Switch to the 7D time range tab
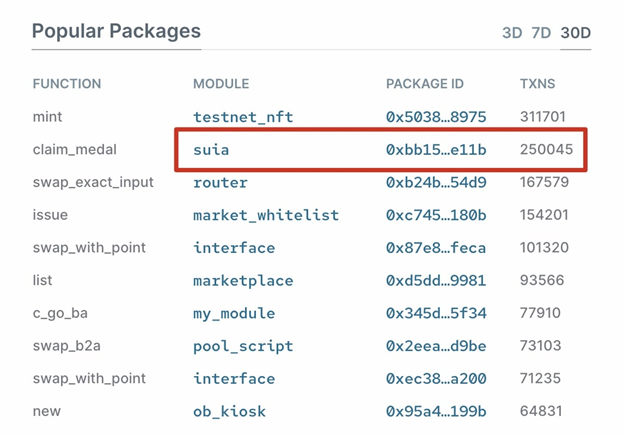The width and height of the screenshot is (624, 435). [x=541, y=33]
